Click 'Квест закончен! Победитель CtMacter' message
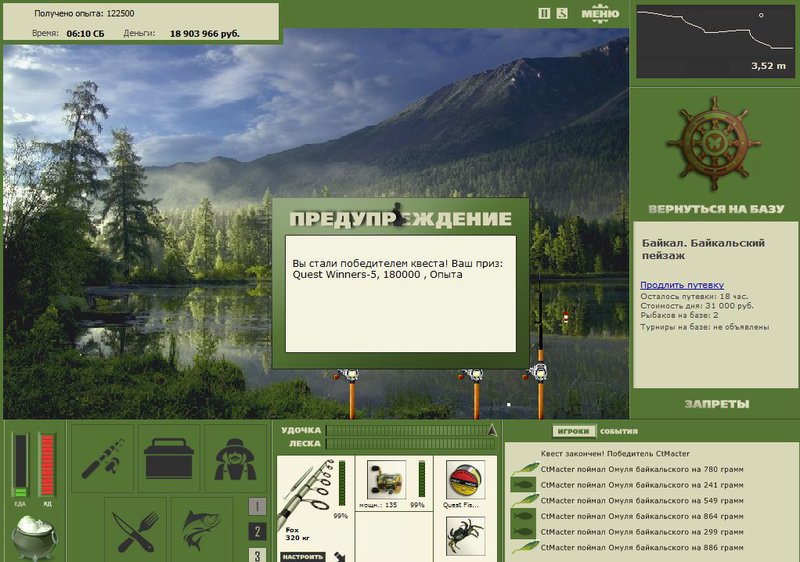Viewport: 800px width, 562px height. 615,453
